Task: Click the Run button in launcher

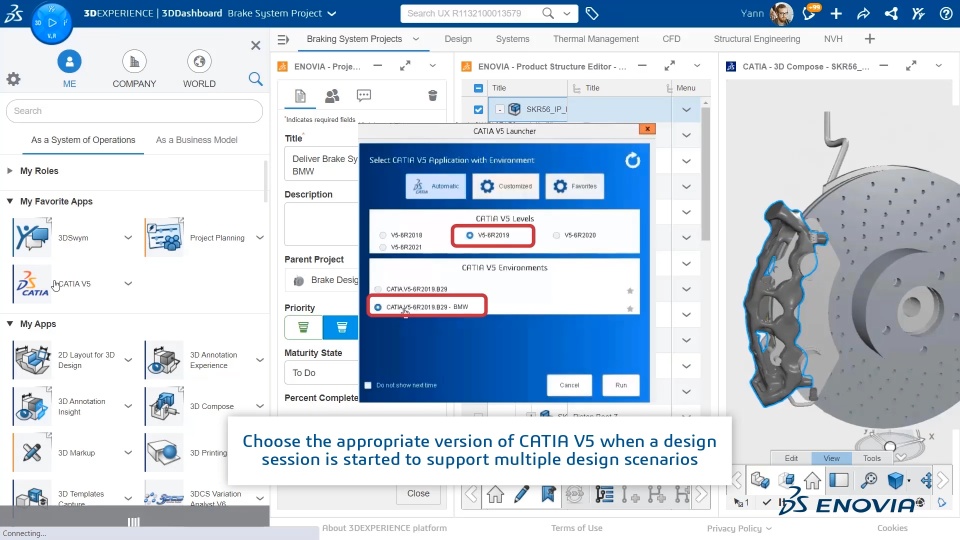Action: click(x=621, y=385)
